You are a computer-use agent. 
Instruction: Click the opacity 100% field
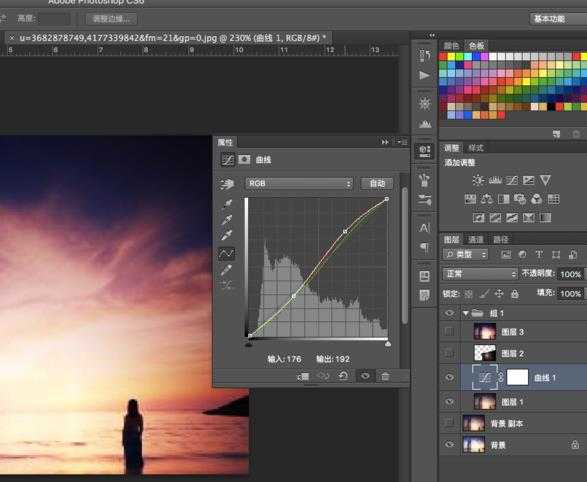pos(571,274)
